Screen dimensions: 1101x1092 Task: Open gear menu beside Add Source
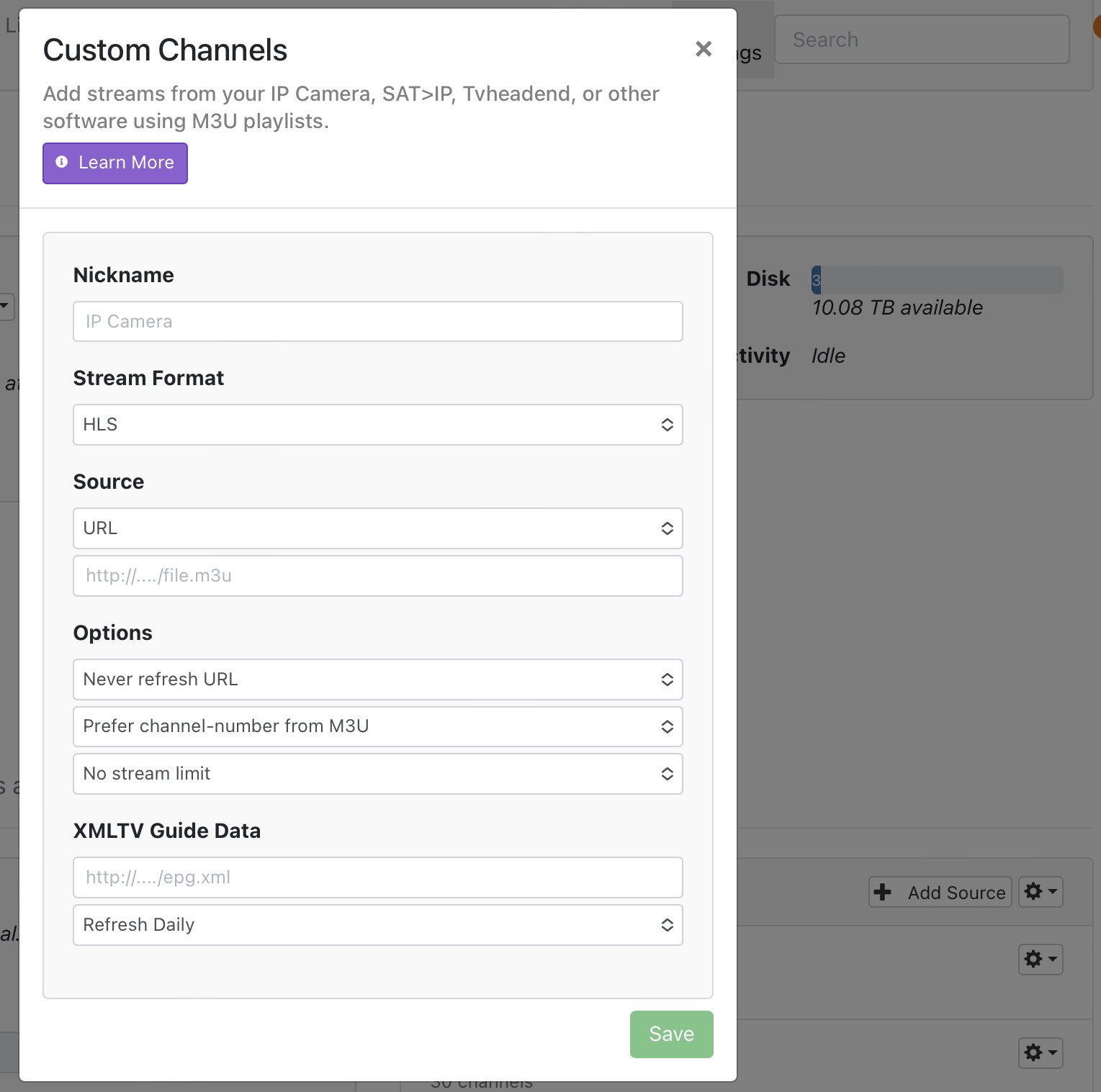tap(1041, 892)
